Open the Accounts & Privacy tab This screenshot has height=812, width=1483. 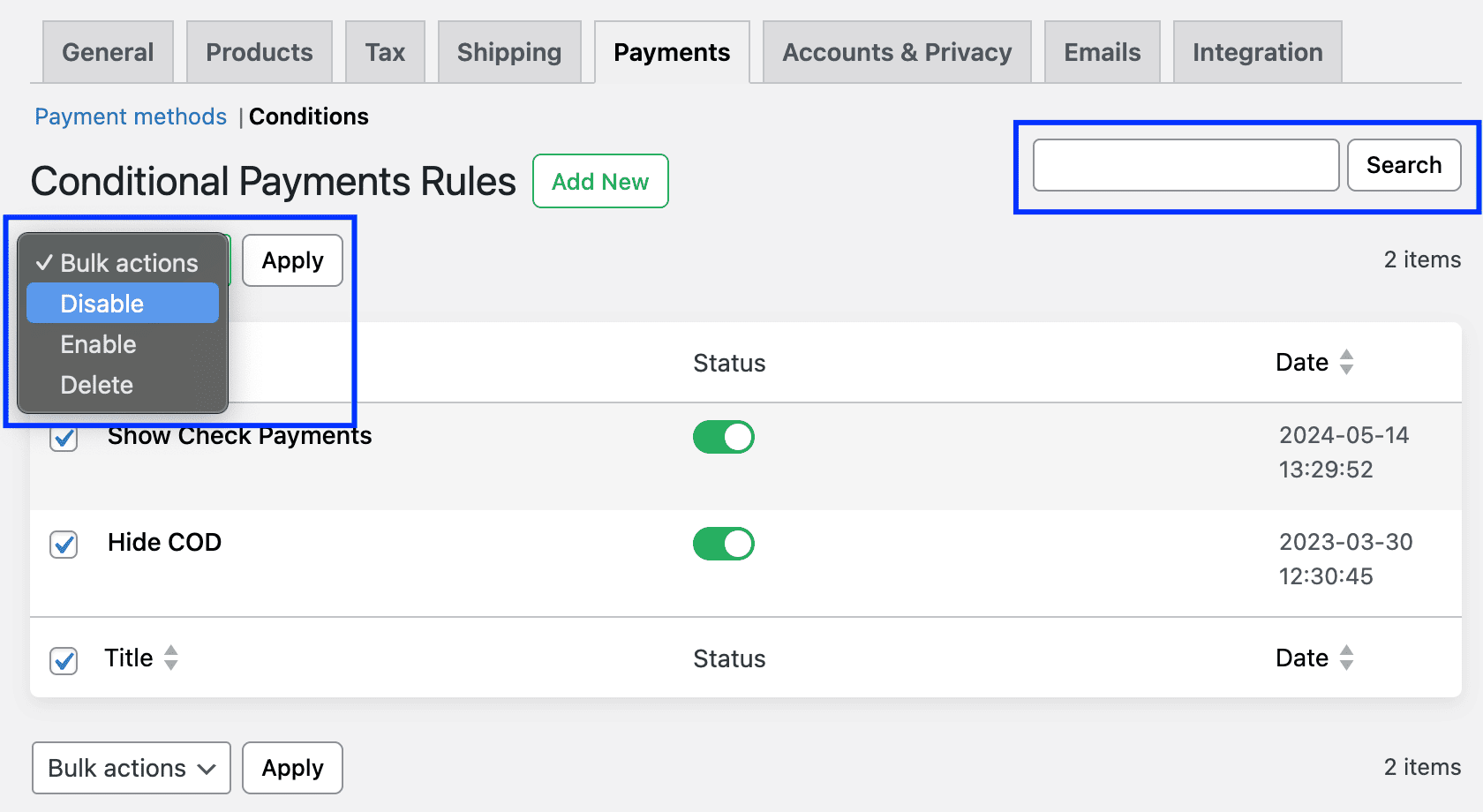click(x=896, y=52)
